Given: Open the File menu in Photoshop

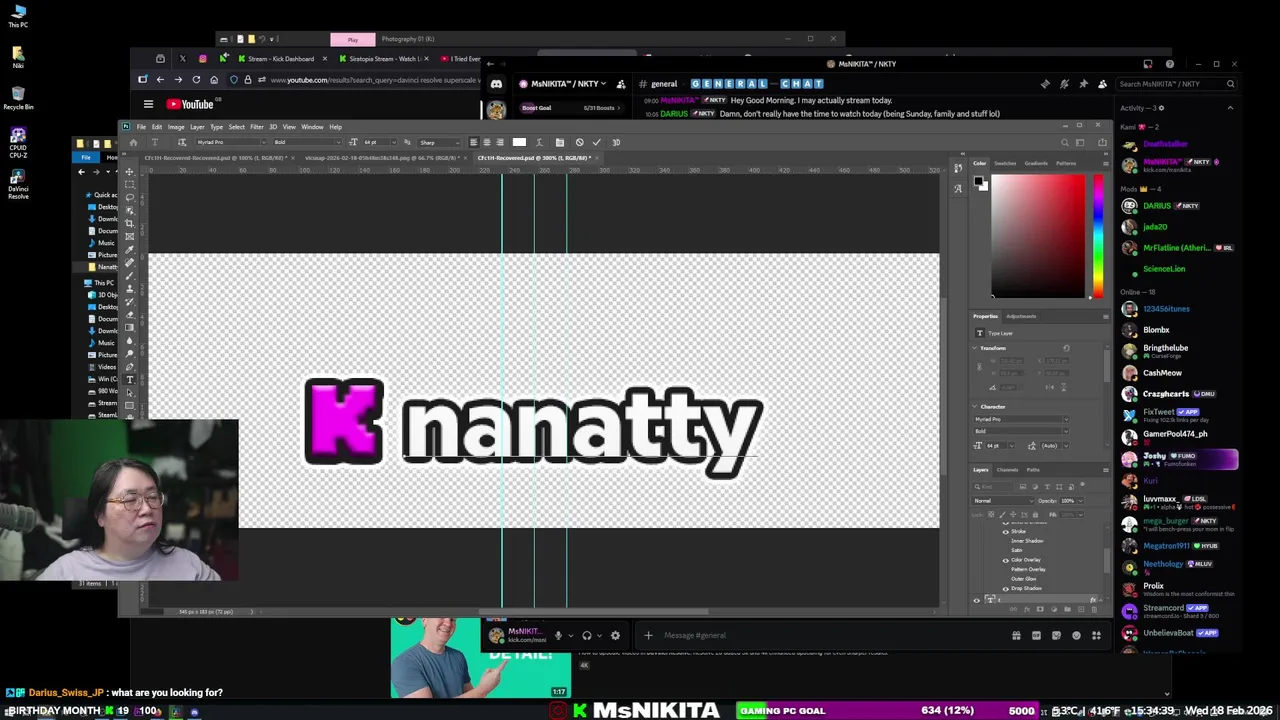Looking at the screenshot, I should 141,127.
